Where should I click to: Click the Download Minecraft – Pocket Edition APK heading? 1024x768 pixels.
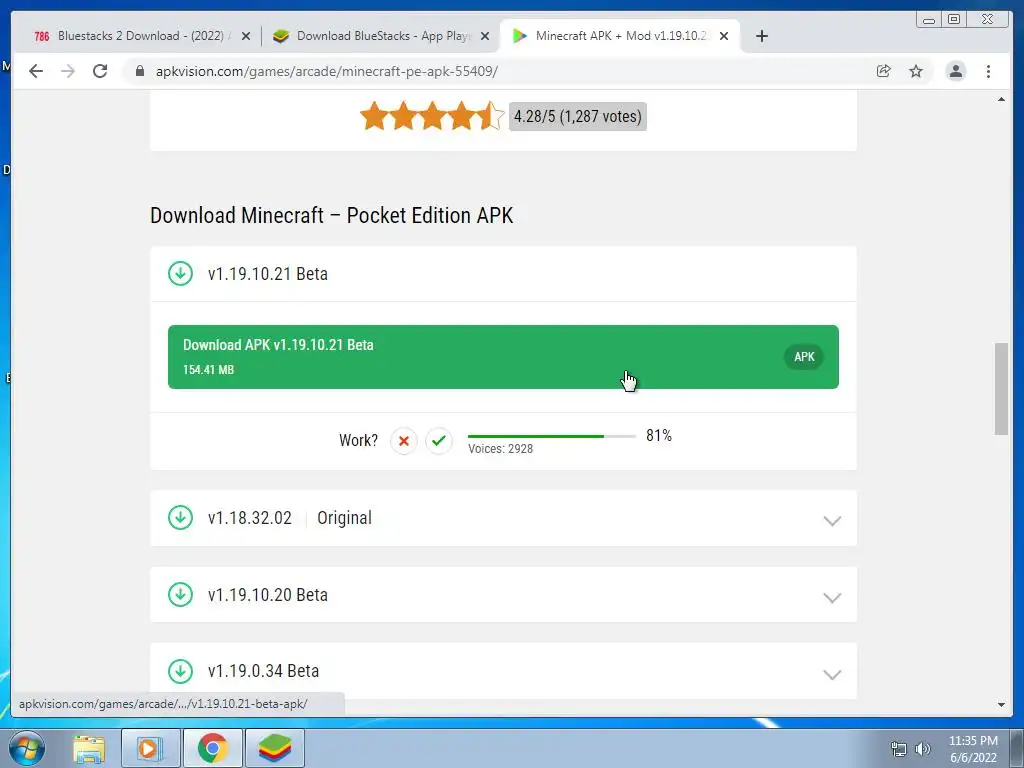click(332, 215)
